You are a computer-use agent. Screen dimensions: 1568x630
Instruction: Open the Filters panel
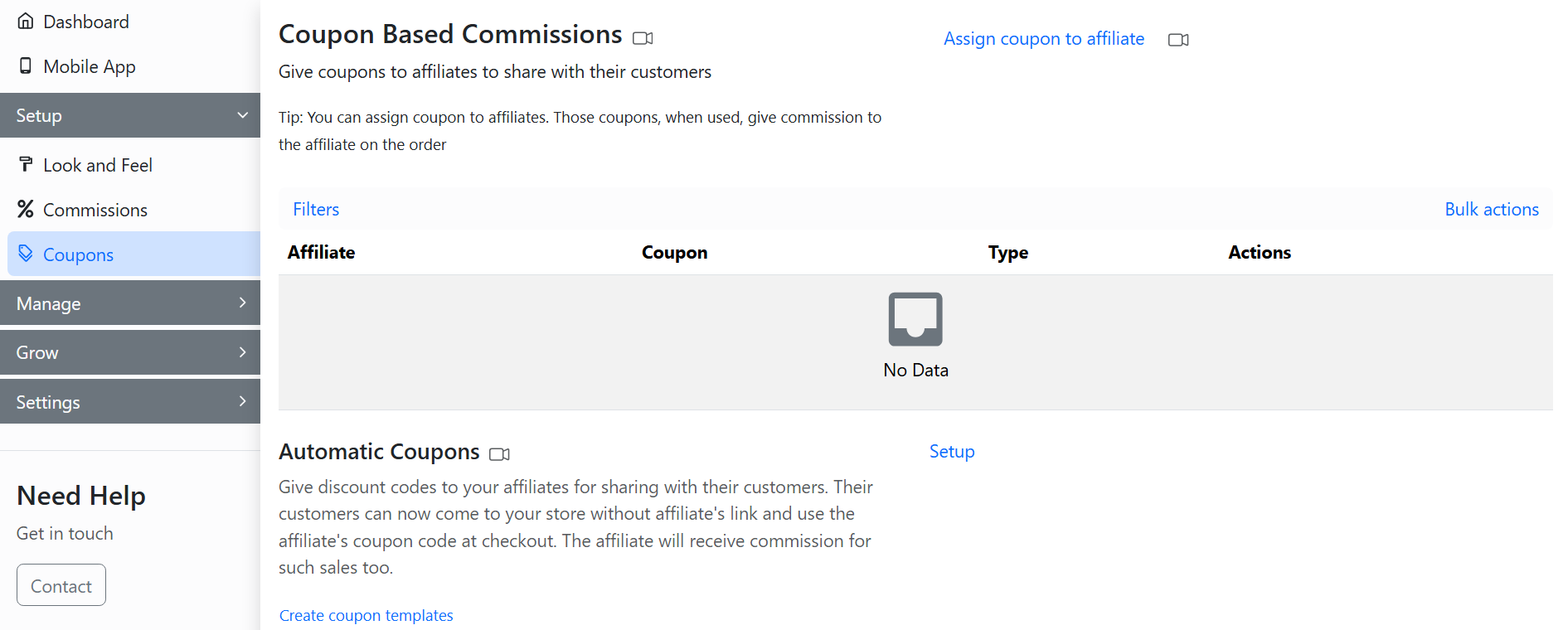click(316, 210)
